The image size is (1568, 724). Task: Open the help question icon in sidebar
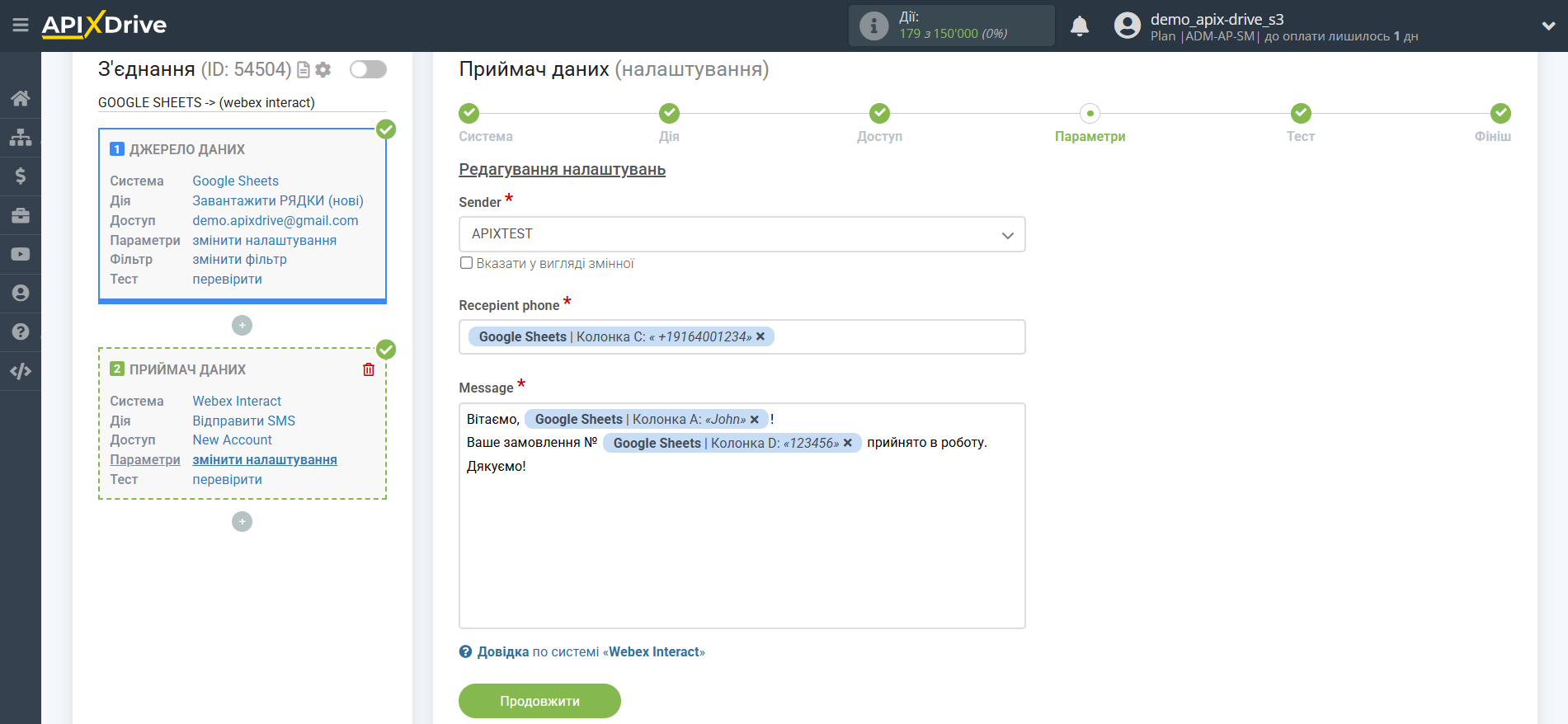21,331
